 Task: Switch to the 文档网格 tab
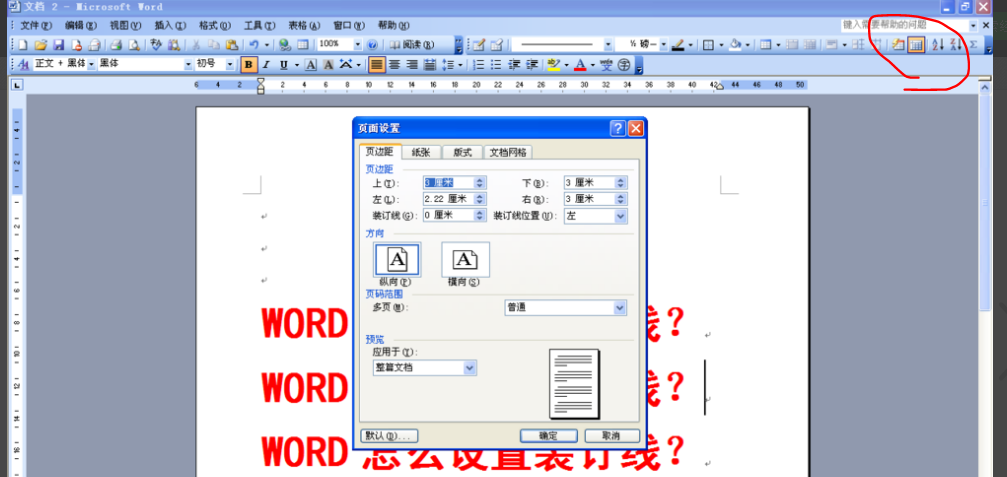pyautogui.click(x=507, y=152)
